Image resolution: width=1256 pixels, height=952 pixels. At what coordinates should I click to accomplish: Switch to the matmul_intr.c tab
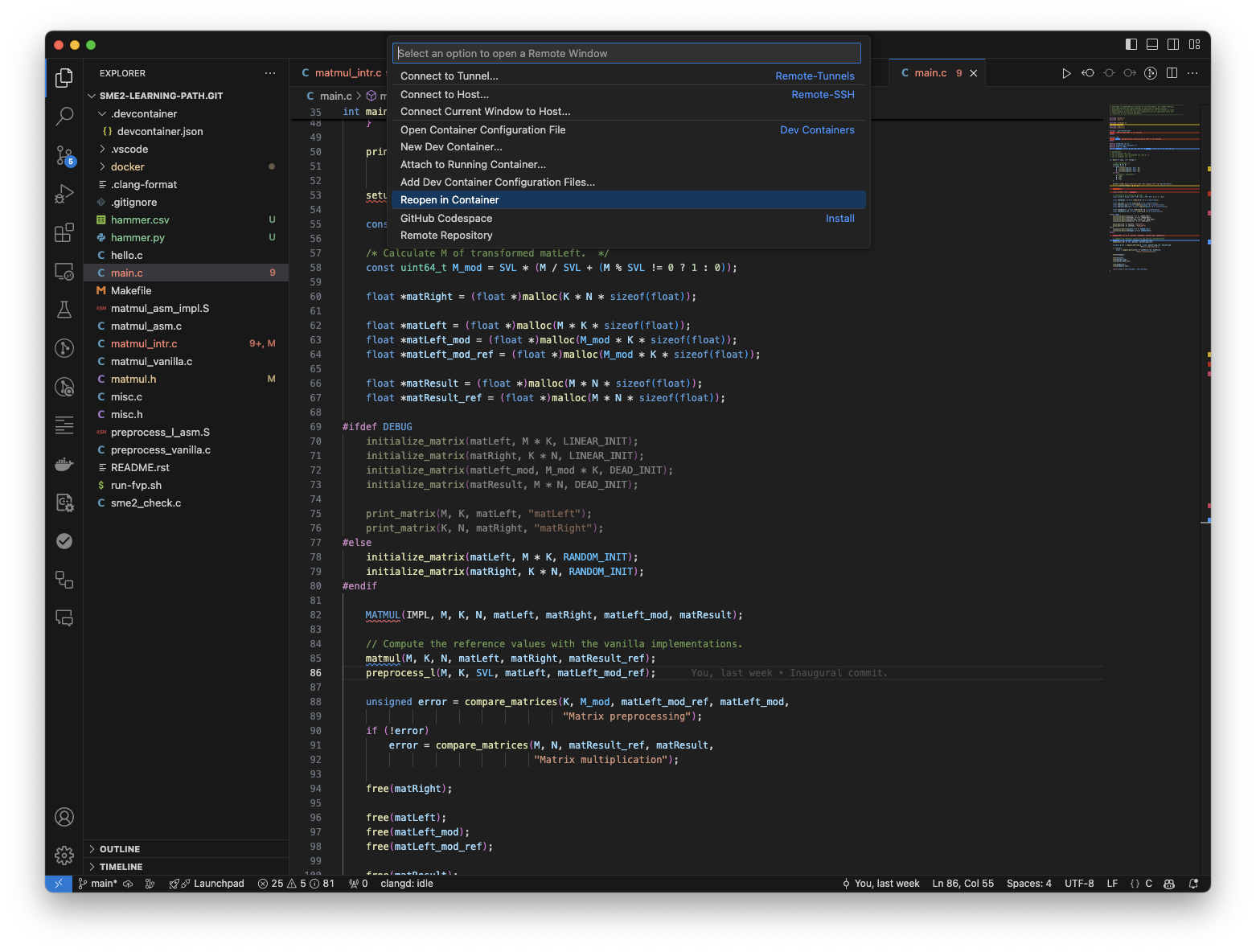(x=346, y=72)
